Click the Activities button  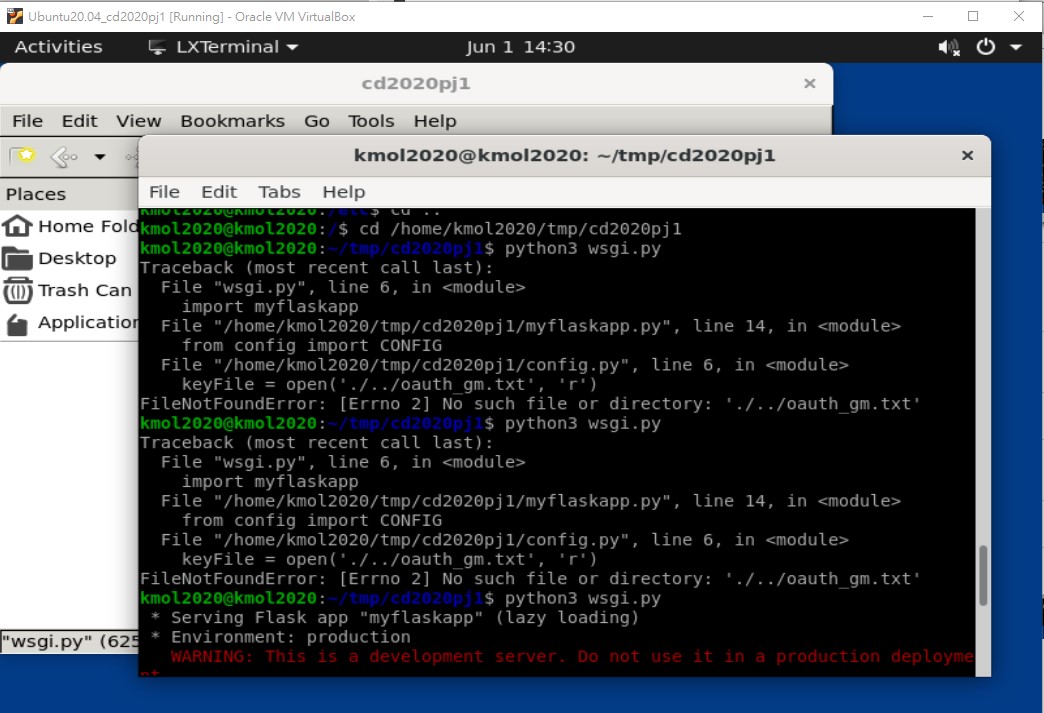coord(58,47)
